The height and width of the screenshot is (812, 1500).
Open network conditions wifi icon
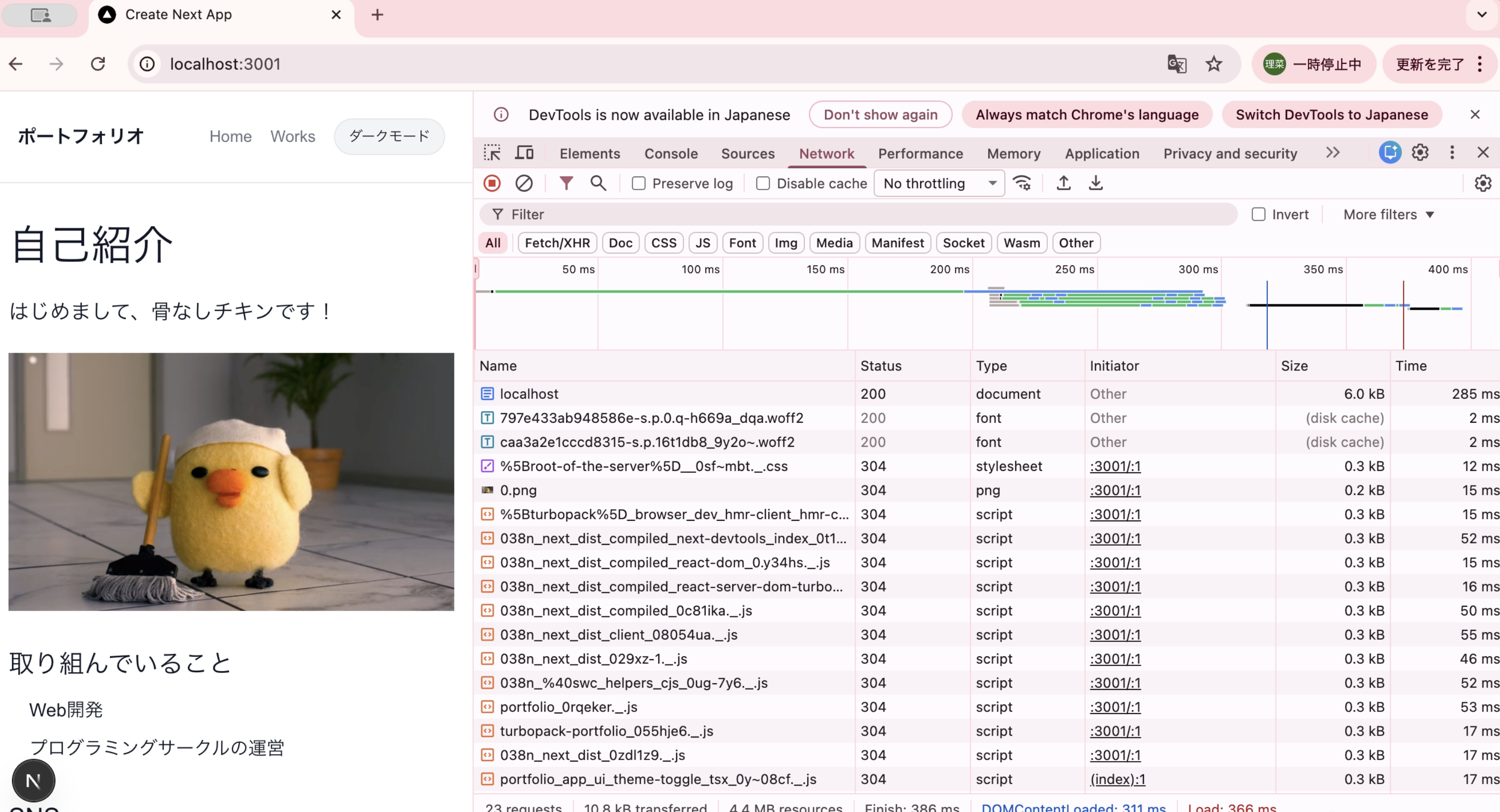1022,184
